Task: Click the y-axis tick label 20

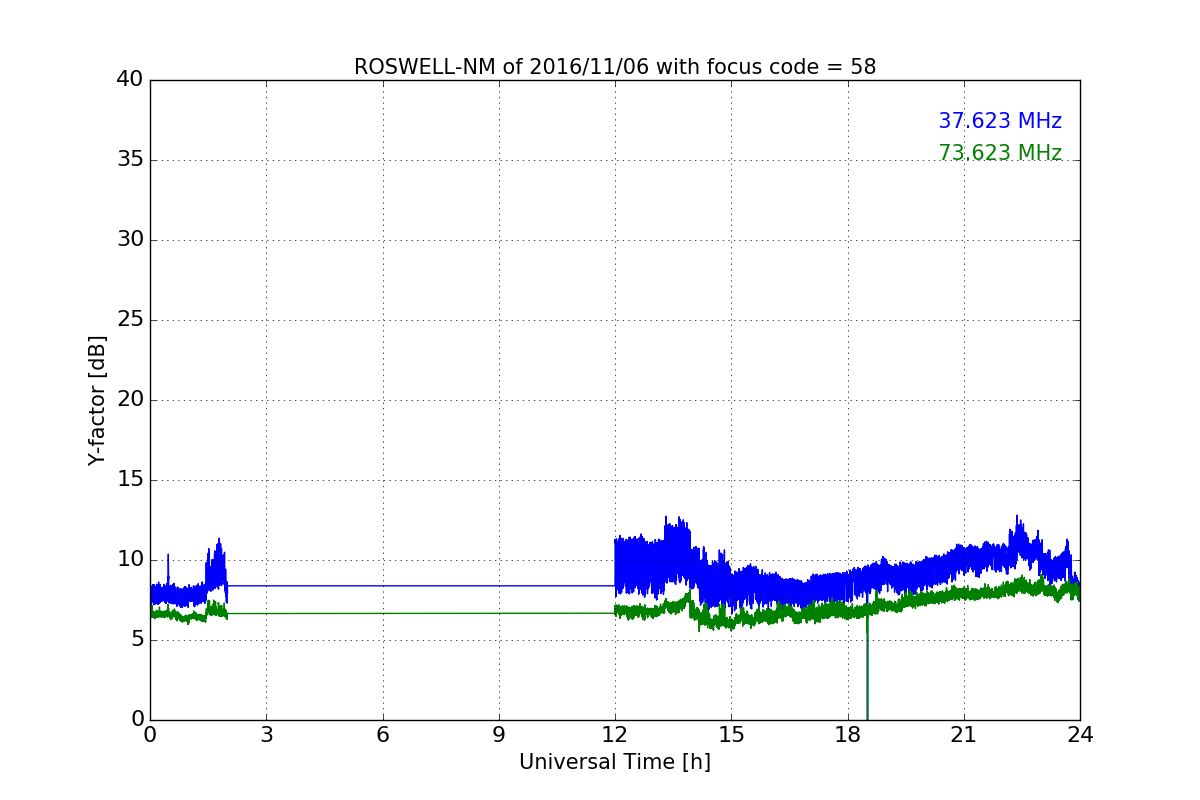Action: point(130,400)
